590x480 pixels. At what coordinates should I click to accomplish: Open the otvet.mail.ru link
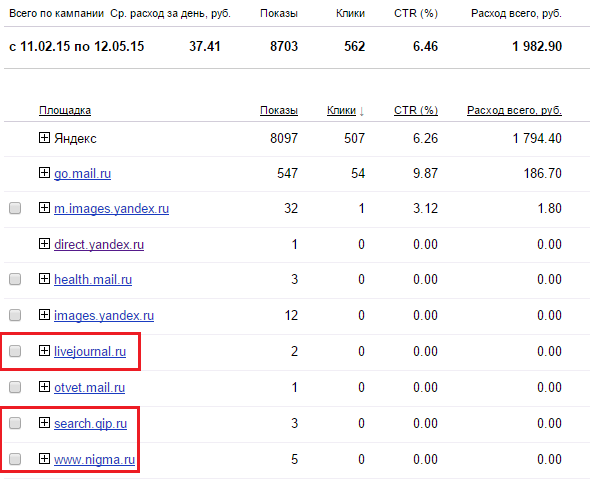click(x=90, y=388)
